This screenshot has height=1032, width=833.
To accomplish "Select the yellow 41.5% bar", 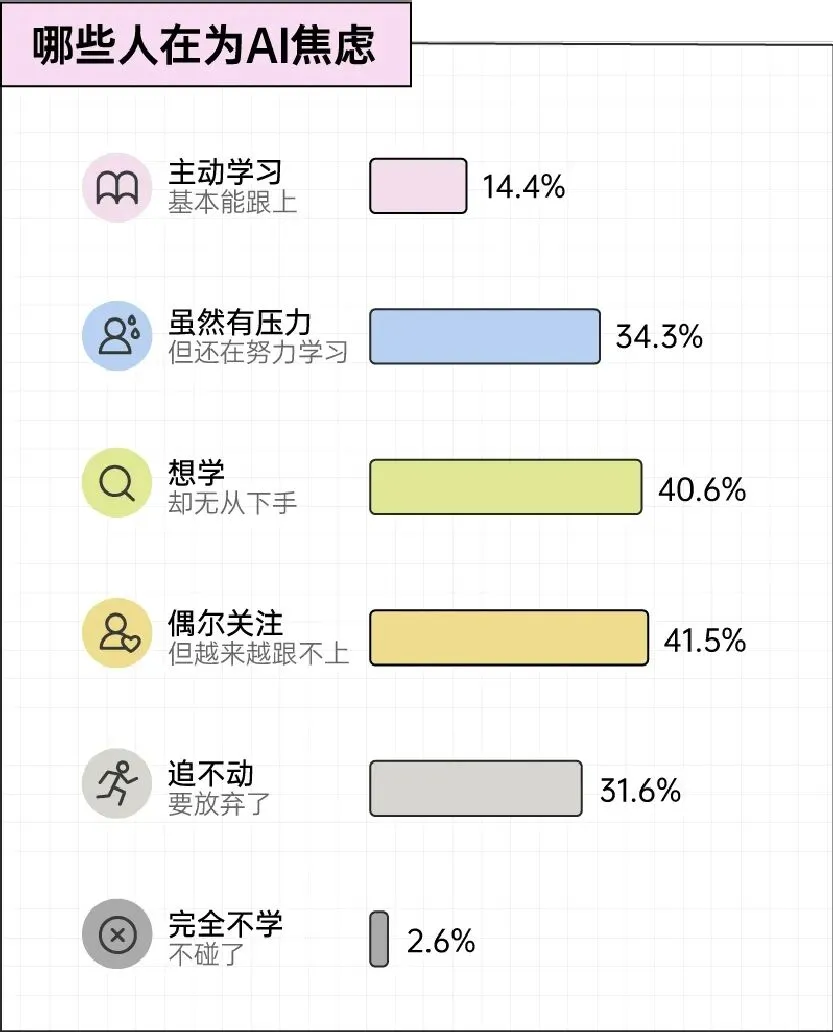I will [x=509, y=638].
